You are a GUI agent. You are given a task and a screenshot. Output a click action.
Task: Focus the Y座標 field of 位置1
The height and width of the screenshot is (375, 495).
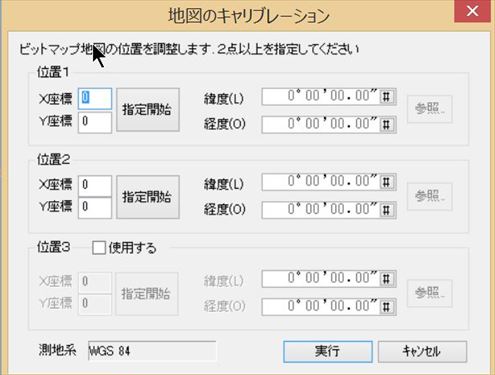(x=95, y=122)
